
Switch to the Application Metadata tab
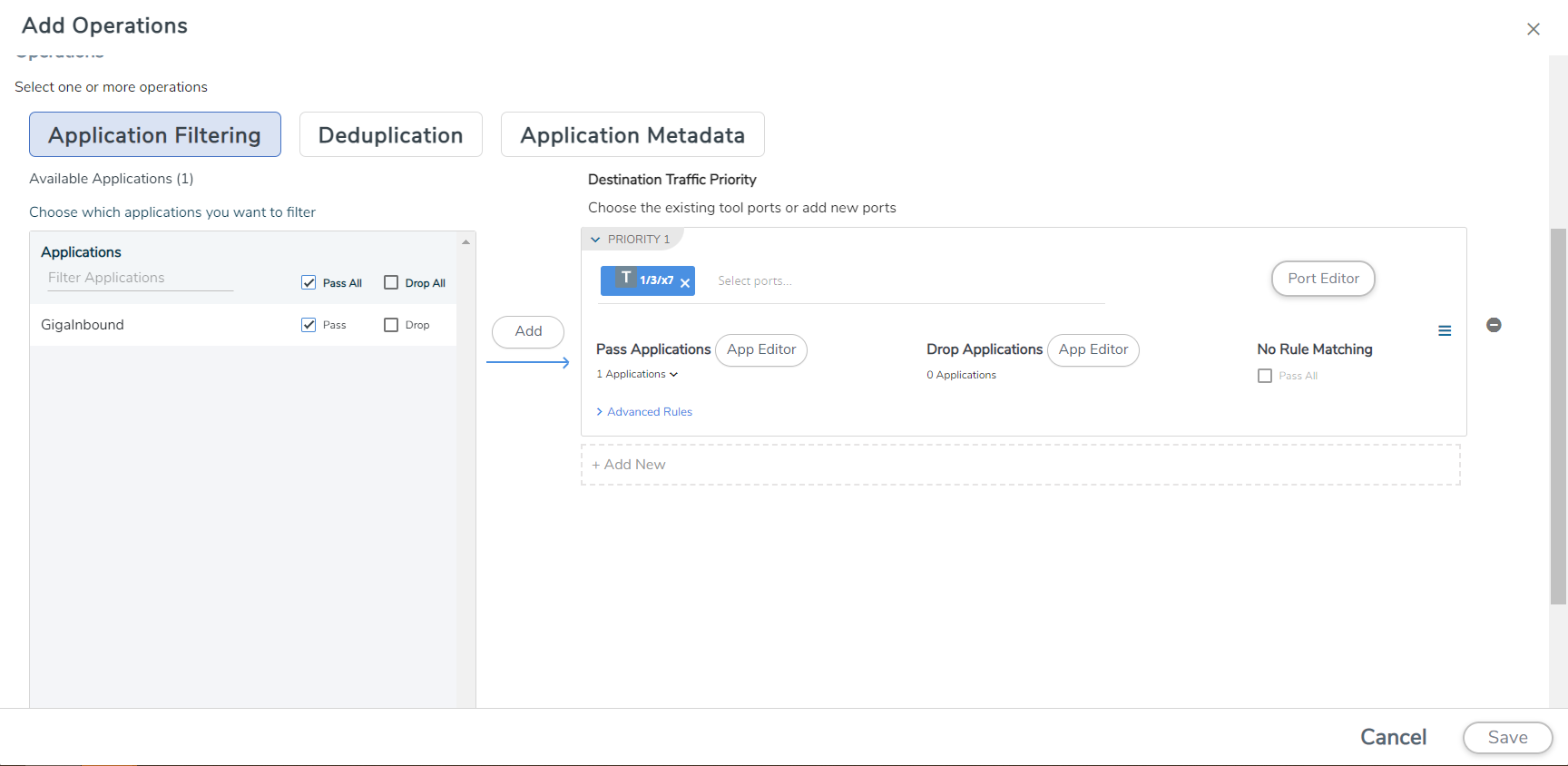[632, 134]
